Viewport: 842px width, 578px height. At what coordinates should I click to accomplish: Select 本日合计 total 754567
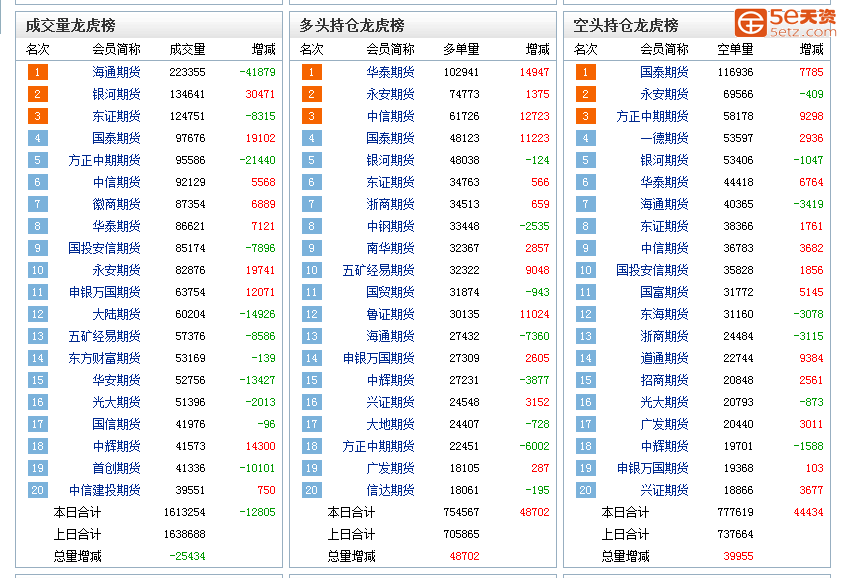click(x=461, y=512)
